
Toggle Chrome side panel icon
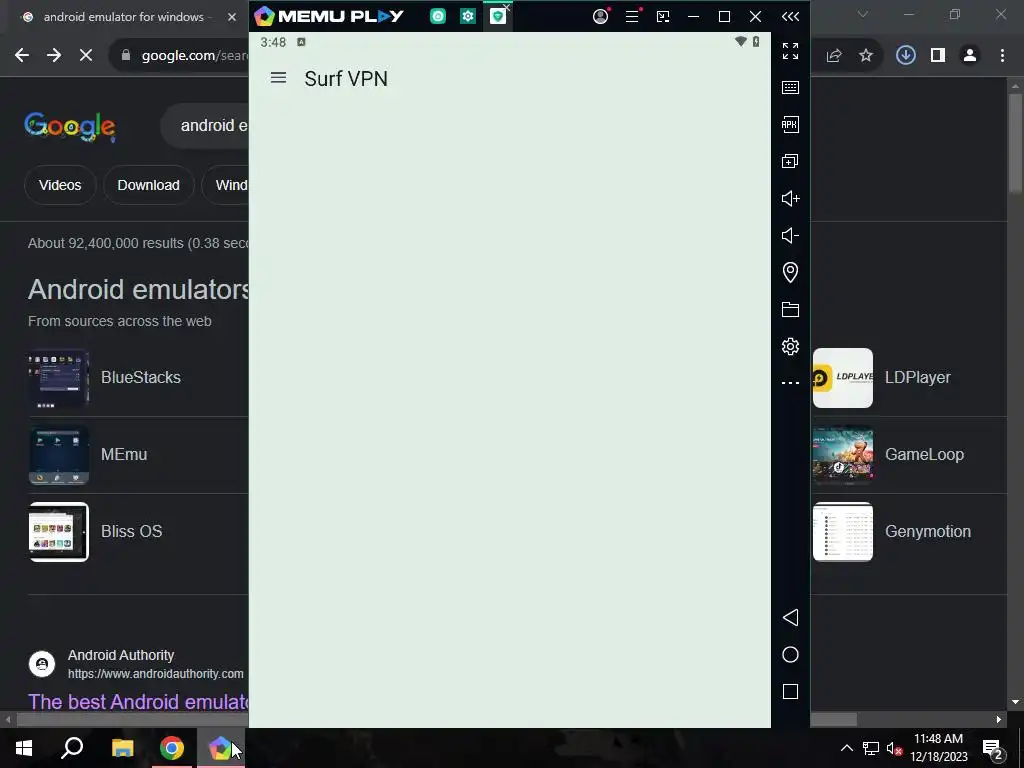(x=938, y=56)
